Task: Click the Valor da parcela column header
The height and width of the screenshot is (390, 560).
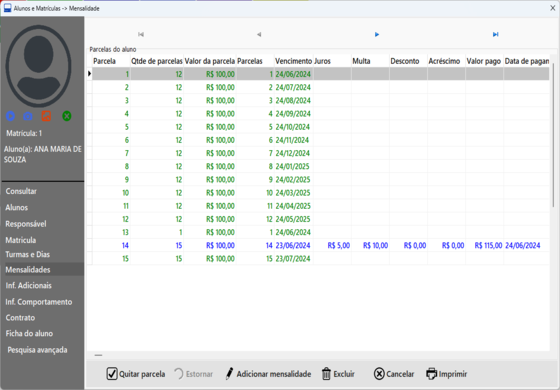Action: click(210, 61)
